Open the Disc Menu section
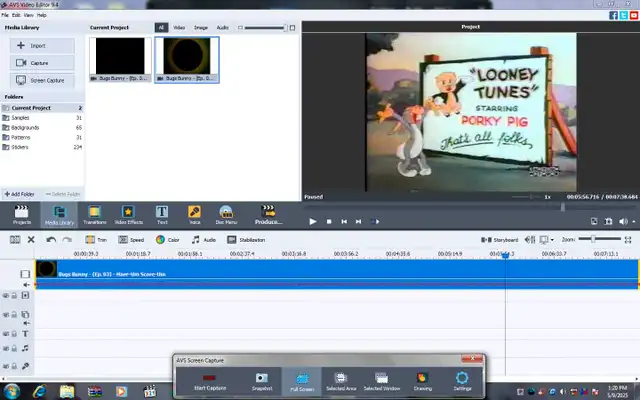 click(x=226, y=215)
